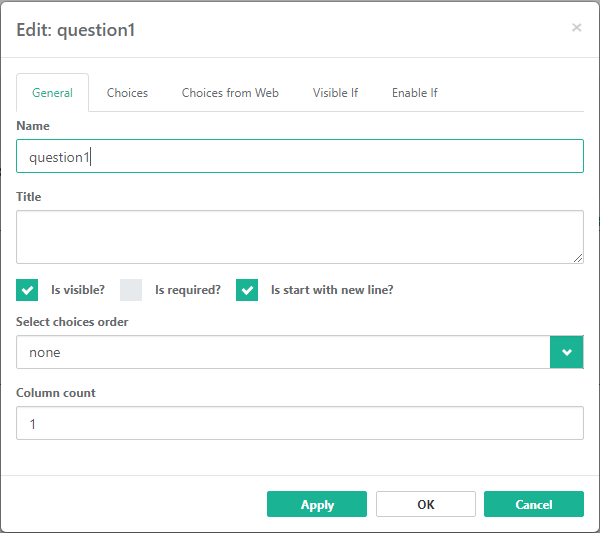
Task: Click the Cancel button
Action: 533,504
